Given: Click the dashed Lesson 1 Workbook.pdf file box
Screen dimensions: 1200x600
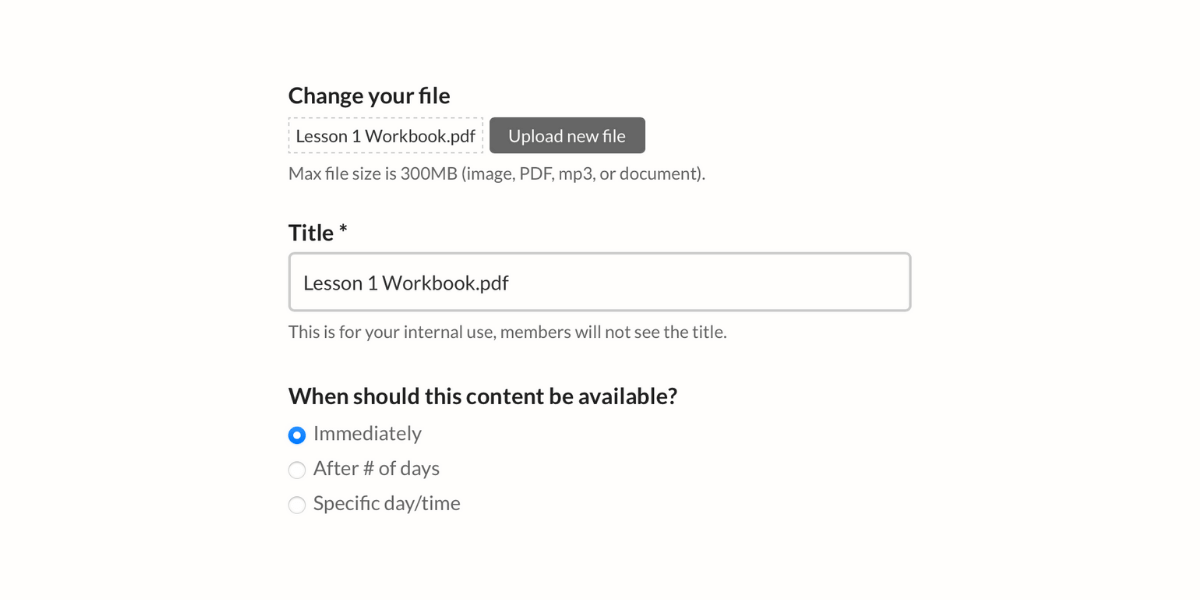Looking at the screenshot, I should pyautogui.click(x=385, y=136).
